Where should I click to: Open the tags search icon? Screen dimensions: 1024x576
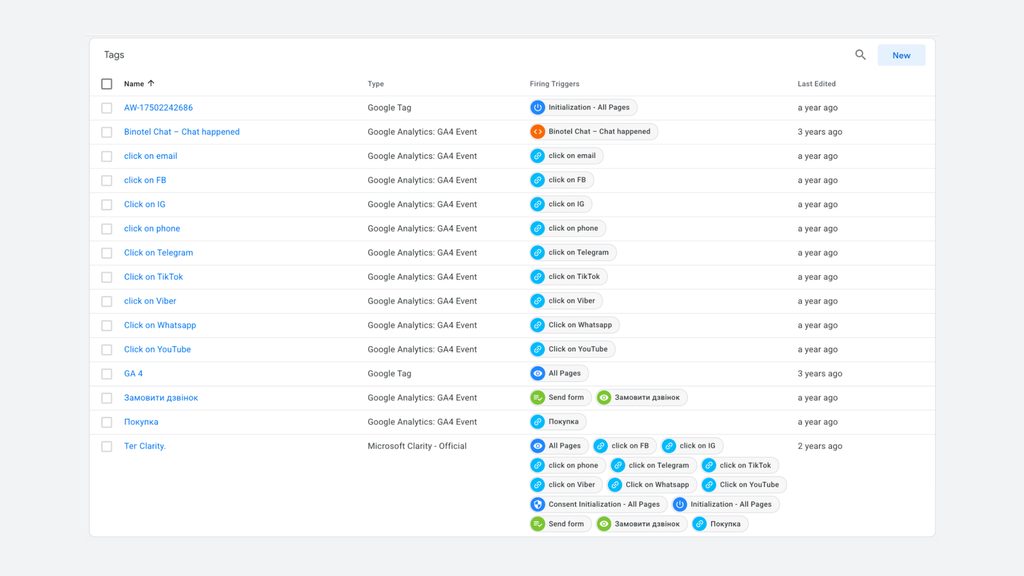[x=860, y=55]
